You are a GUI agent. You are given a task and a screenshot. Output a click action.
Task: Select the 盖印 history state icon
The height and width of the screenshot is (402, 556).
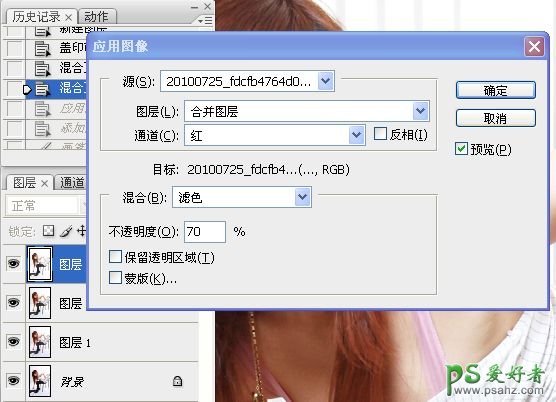[x=42, y=49]
